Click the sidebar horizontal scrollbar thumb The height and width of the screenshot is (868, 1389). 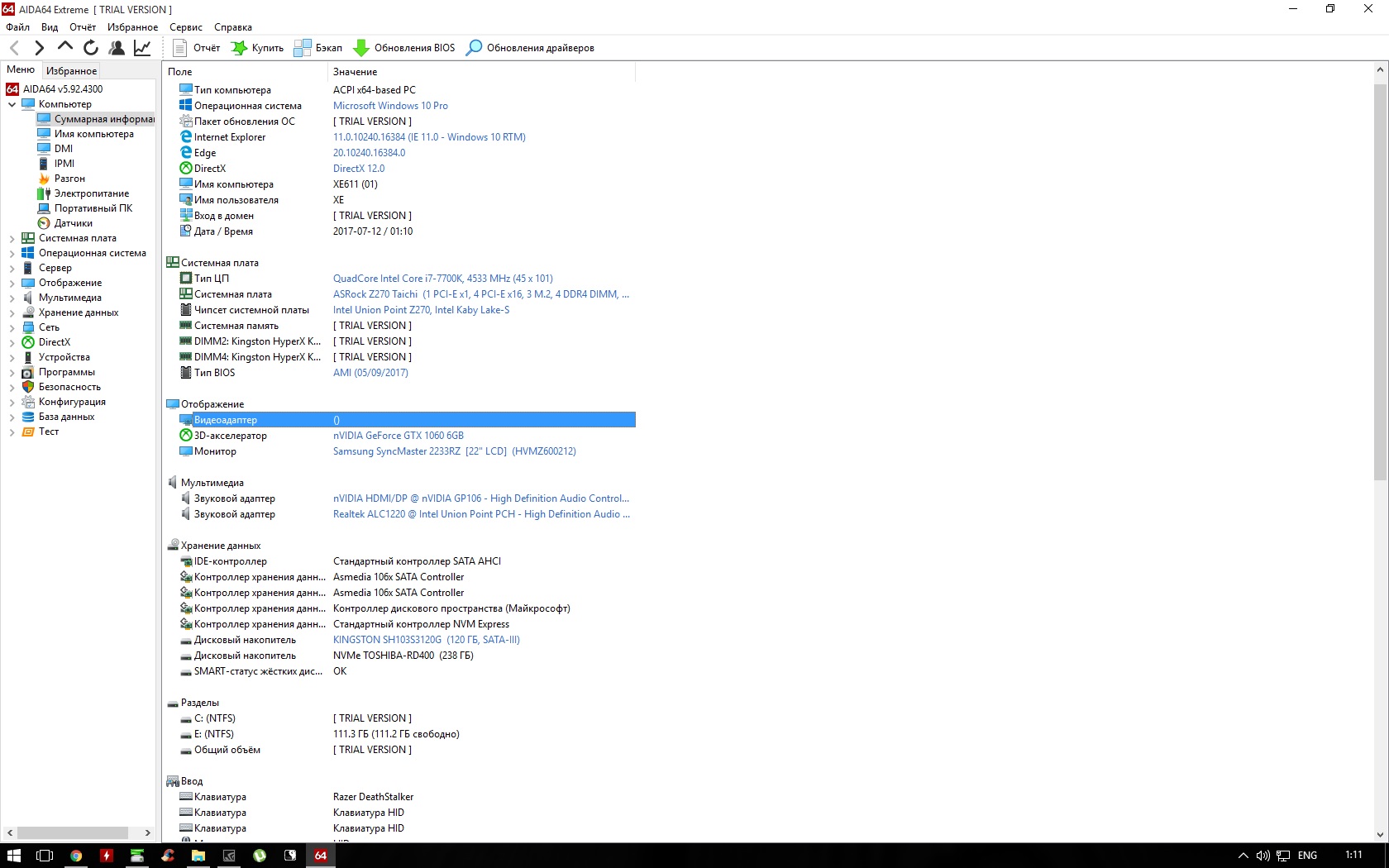pyautogui.click(x=73, y=832)
